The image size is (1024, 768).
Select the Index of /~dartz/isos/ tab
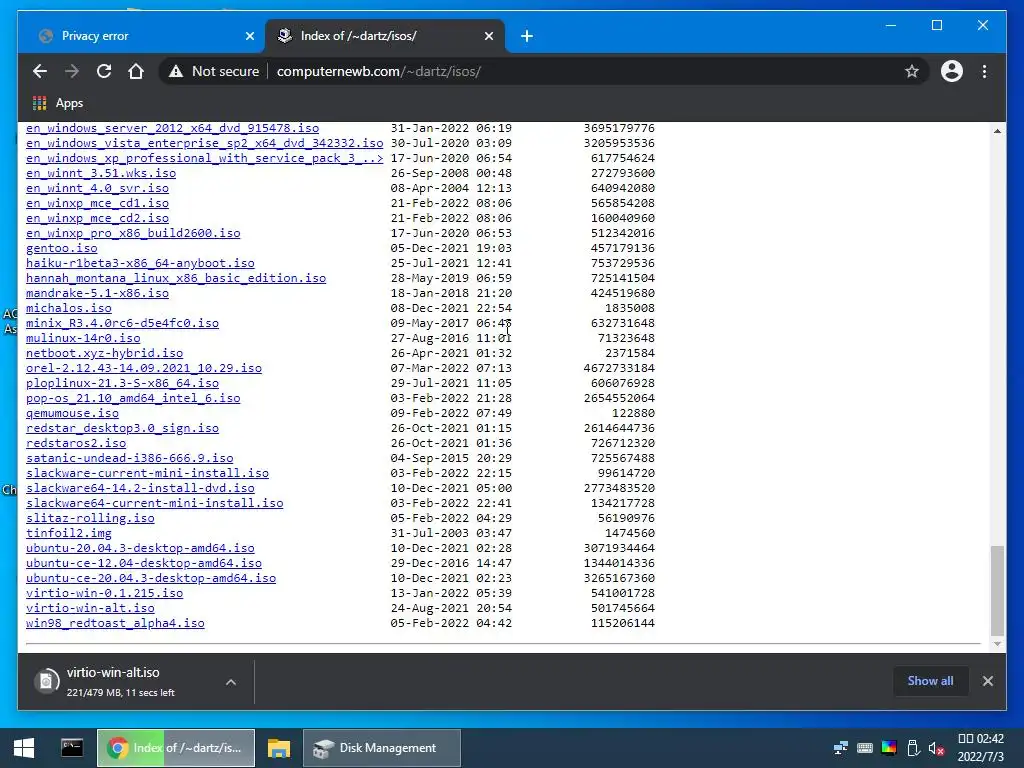tap(385, 36)
